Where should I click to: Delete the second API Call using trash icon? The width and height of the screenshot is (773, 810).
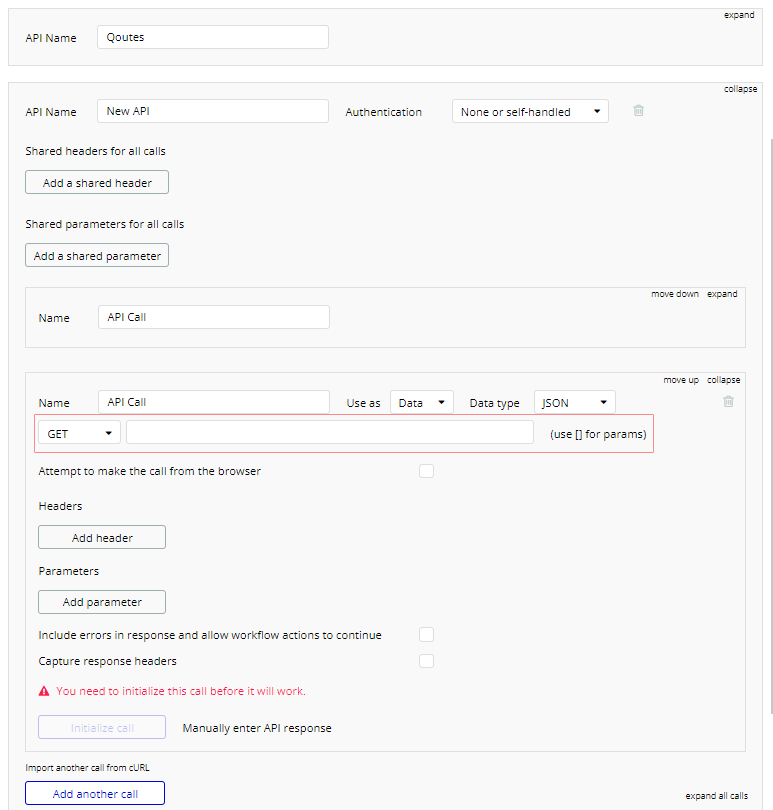pyautogui.click(x=728, y=401)
